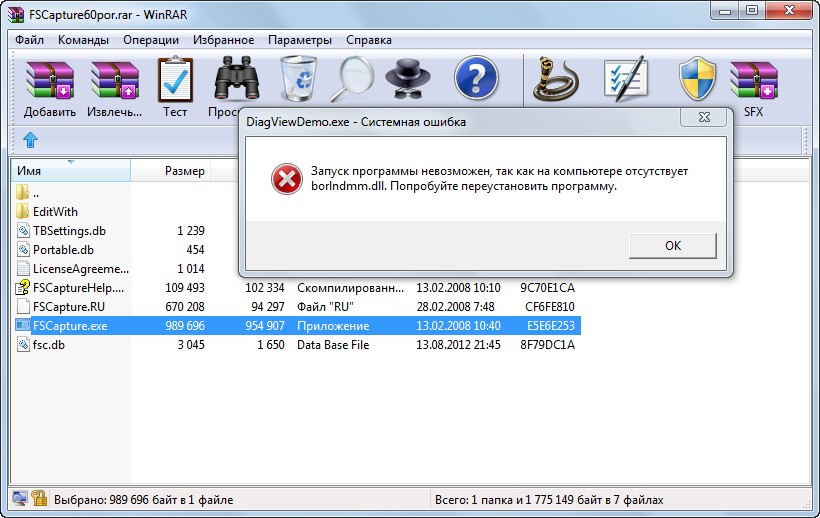The width and height of the screenshot is (820, 518).
Task: Open the Параметры menu
Action: point(300,40)
